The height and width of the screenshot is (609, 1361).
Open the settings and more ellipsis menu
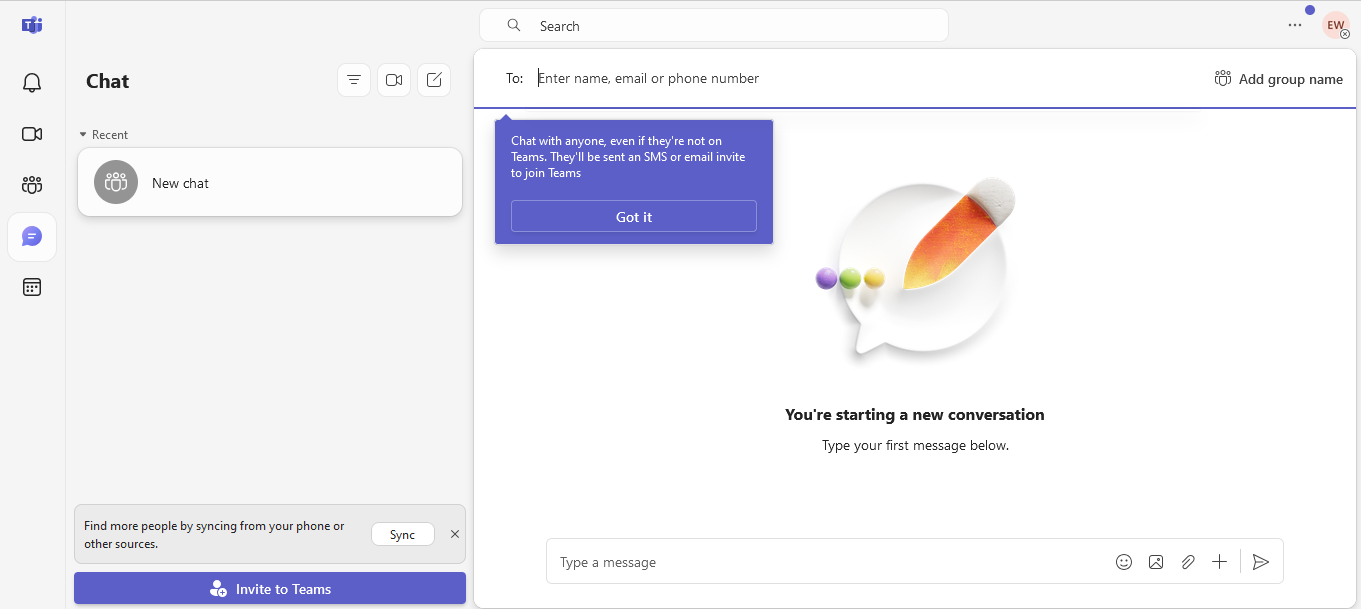(1294, 25)
